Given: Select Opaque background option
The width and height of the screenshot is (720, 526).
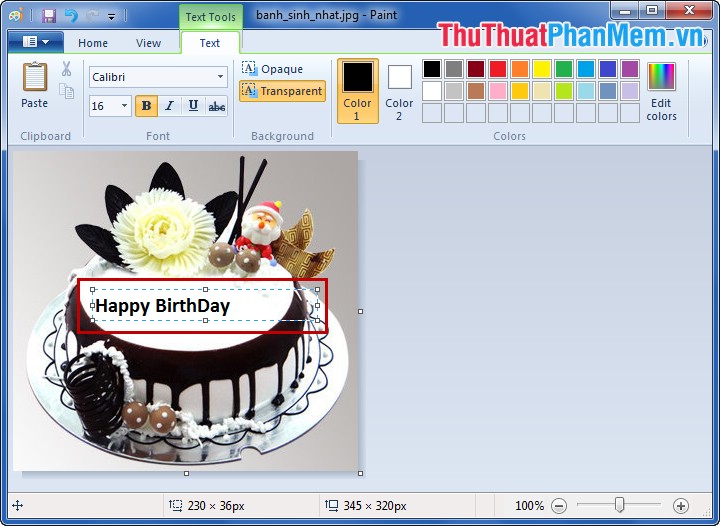Looking at the screenshot, I should tap(272, 69).
